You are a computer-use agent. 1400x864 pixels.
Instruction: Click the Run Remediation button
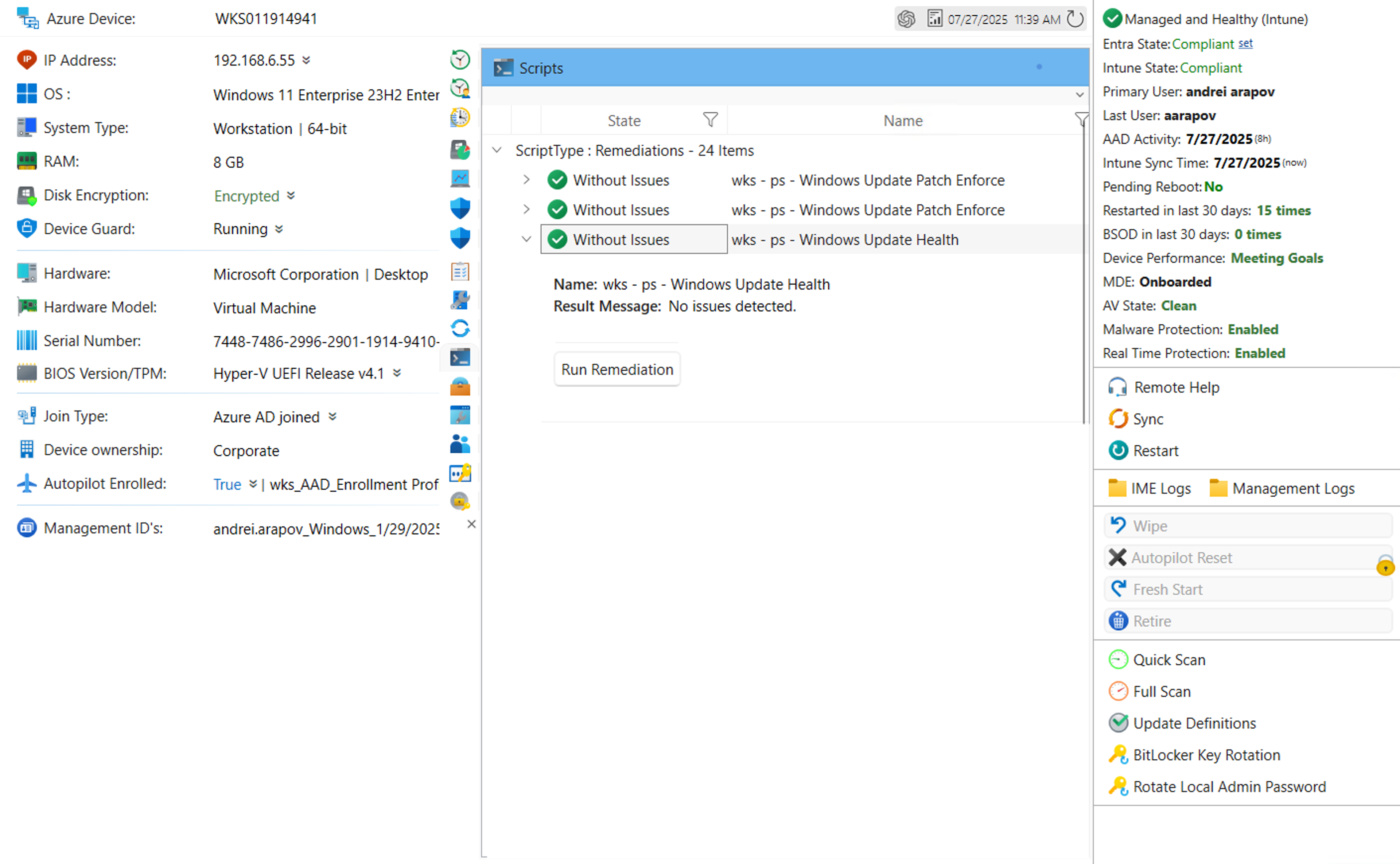pos(617,369)
